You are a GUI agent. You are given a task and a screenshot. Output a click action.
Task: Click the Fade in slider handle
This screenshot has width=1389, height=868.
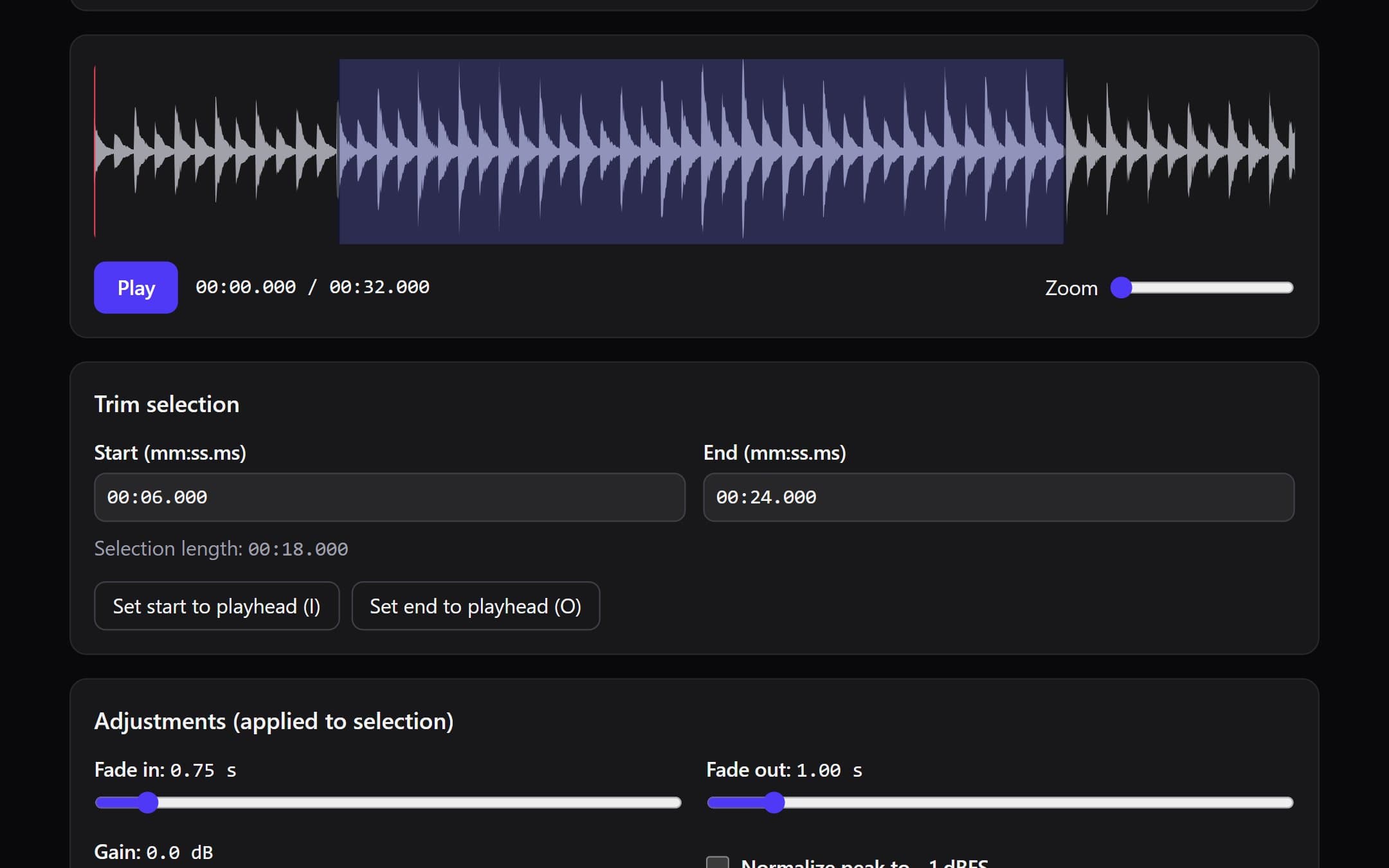tap(148, 802)
